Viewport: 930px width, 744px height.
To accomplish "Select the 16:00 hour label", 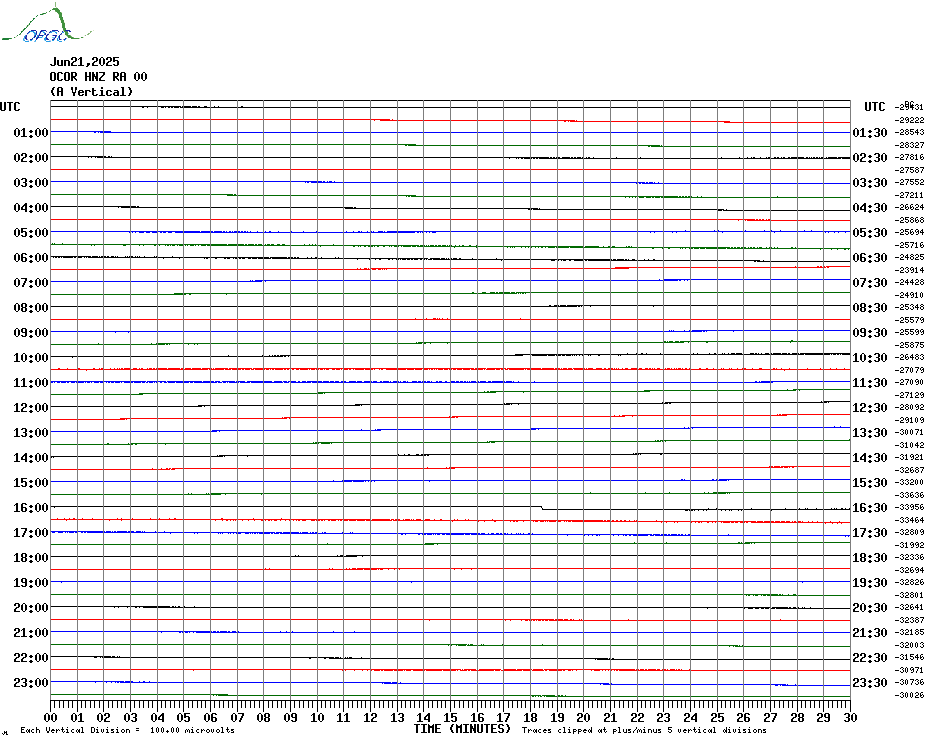I will click(31, 507).
